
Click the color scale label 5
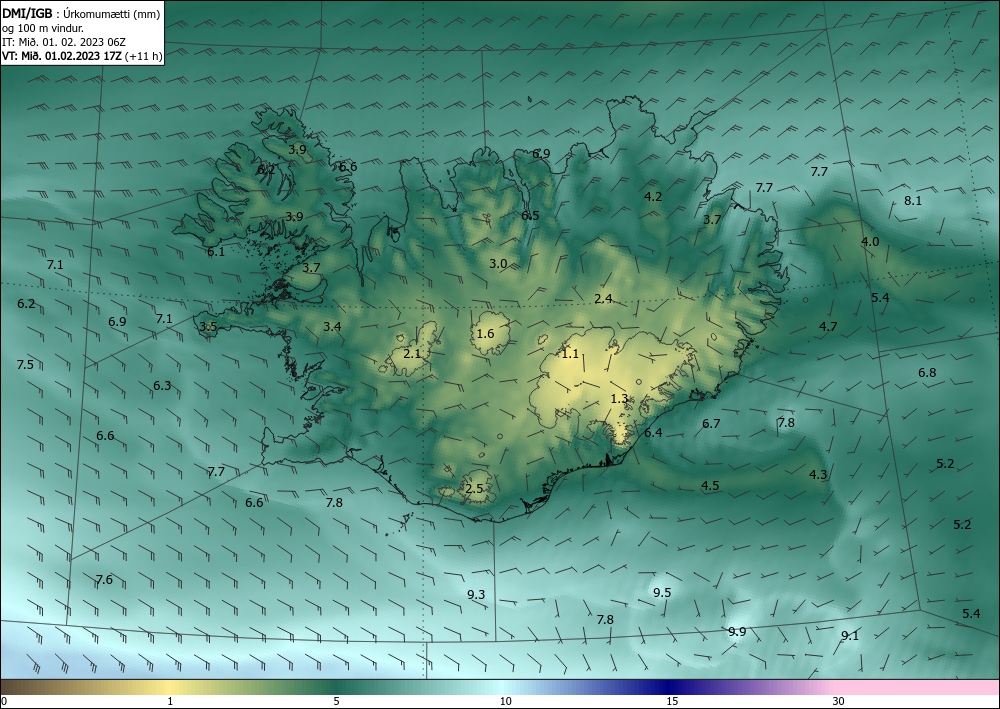coord(336,702)
